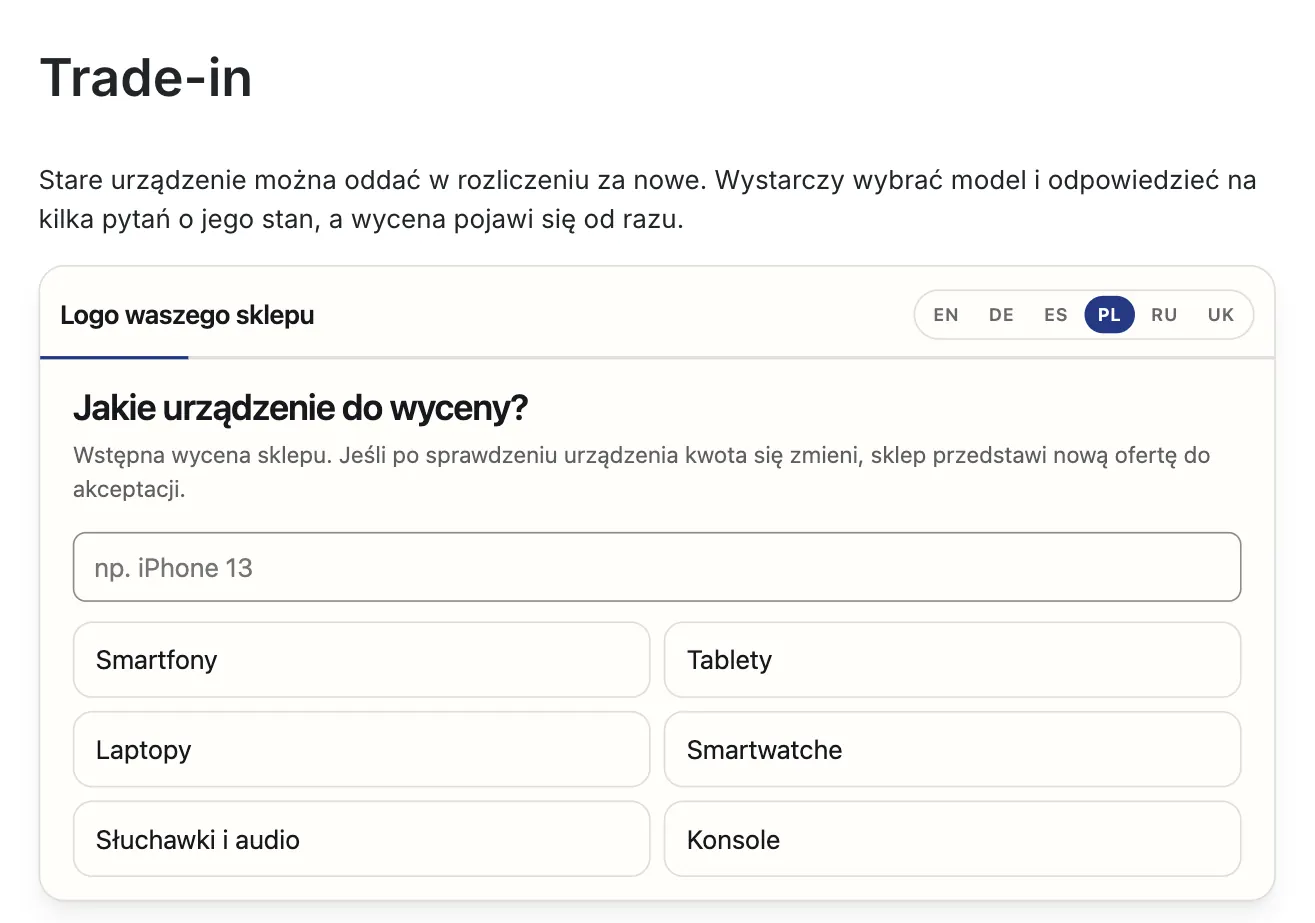The width and height of the screenshot is (1315, 923).
Task: Choose the Smartfony category
Action: (362, 660)
